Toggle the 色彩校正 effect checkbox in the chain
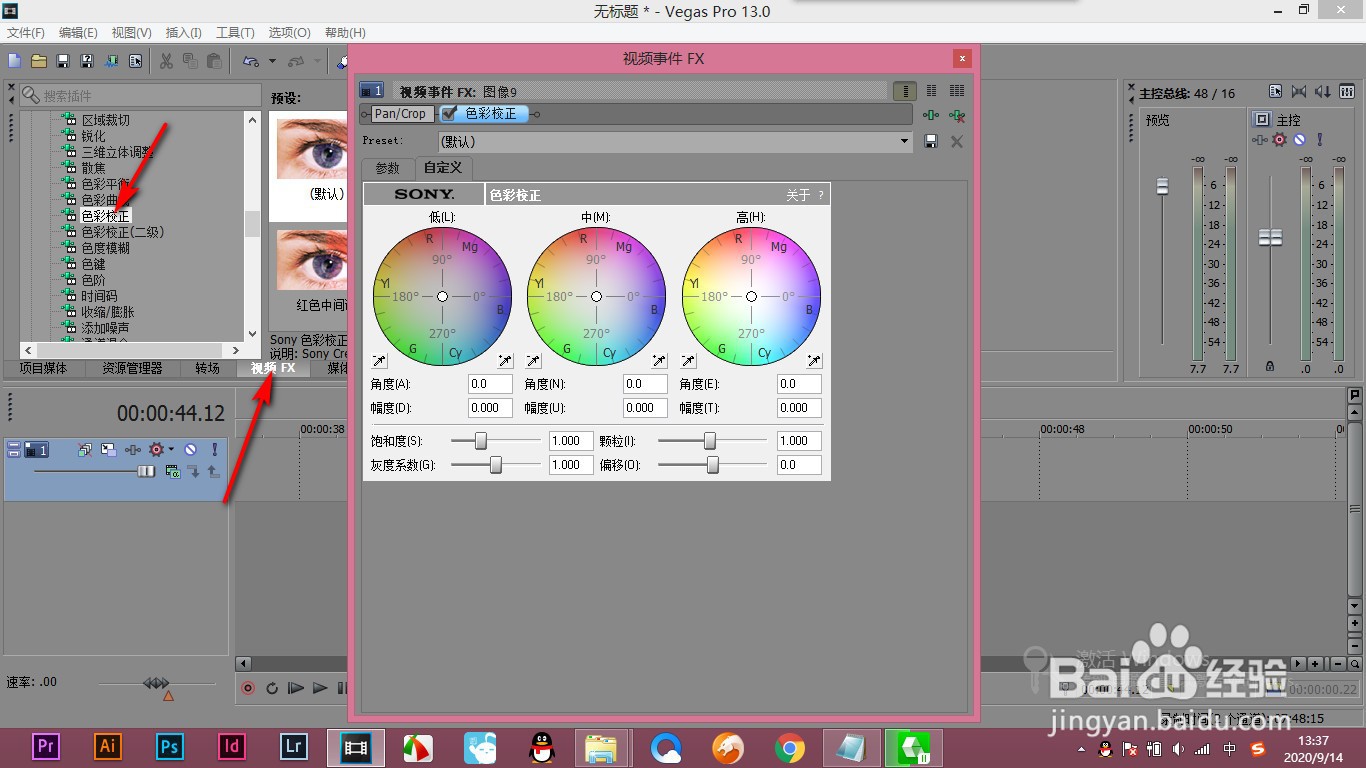Screen dimensions: 1366x768 (x=449, y=114)
